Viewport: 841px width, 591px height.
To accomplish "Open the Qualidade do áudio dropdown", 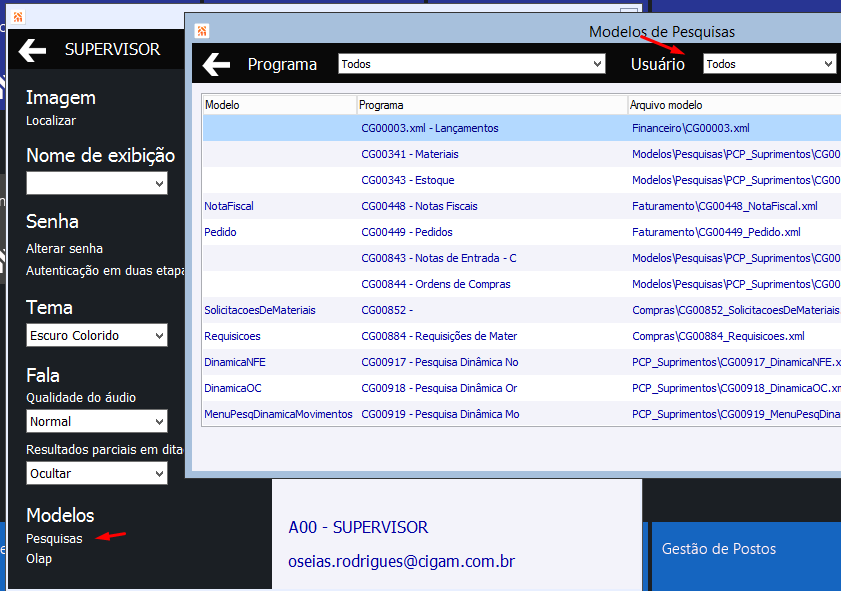I will 97,422.
